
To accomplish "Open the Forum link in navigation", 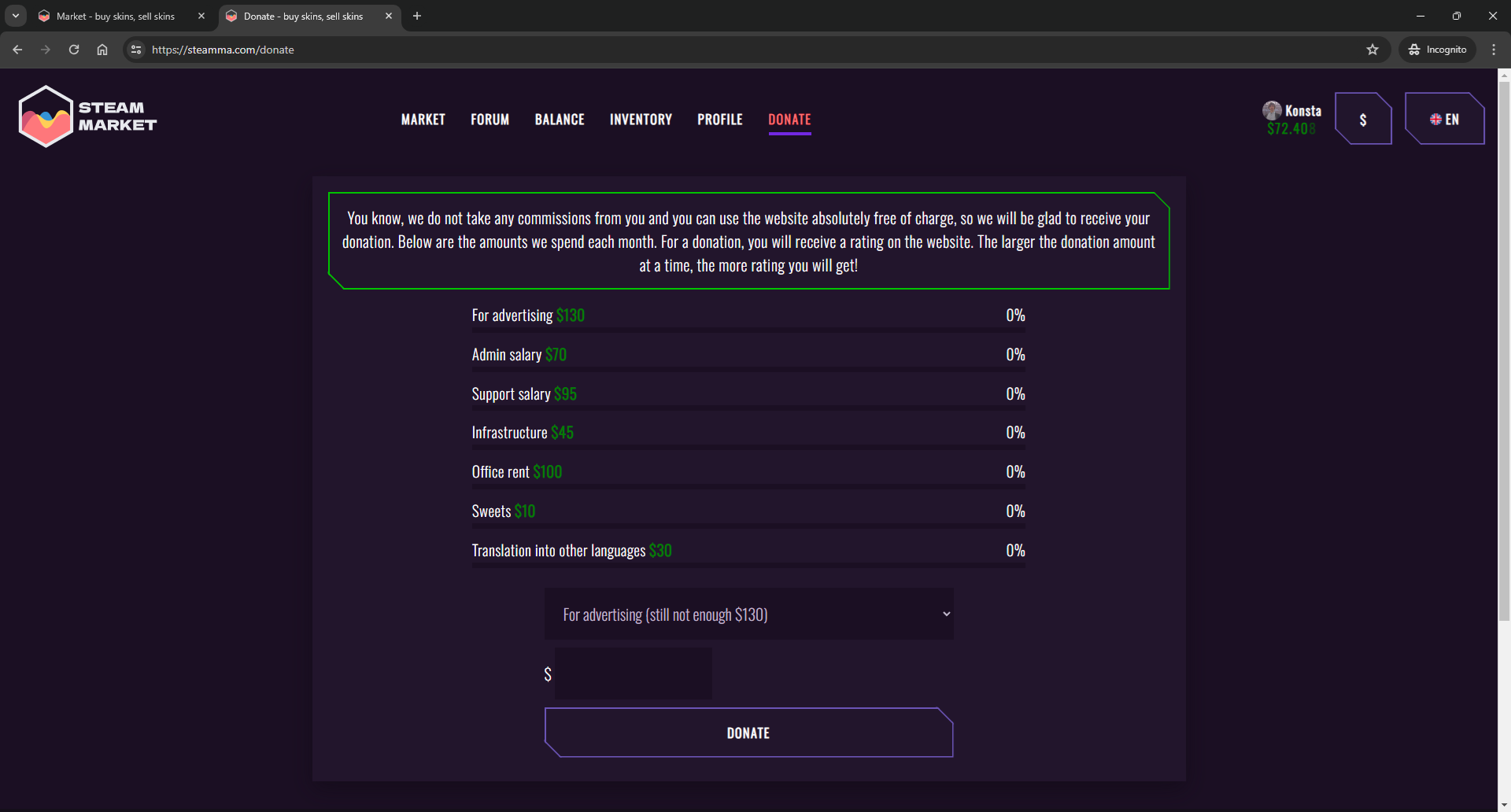I will coord(490,120).
